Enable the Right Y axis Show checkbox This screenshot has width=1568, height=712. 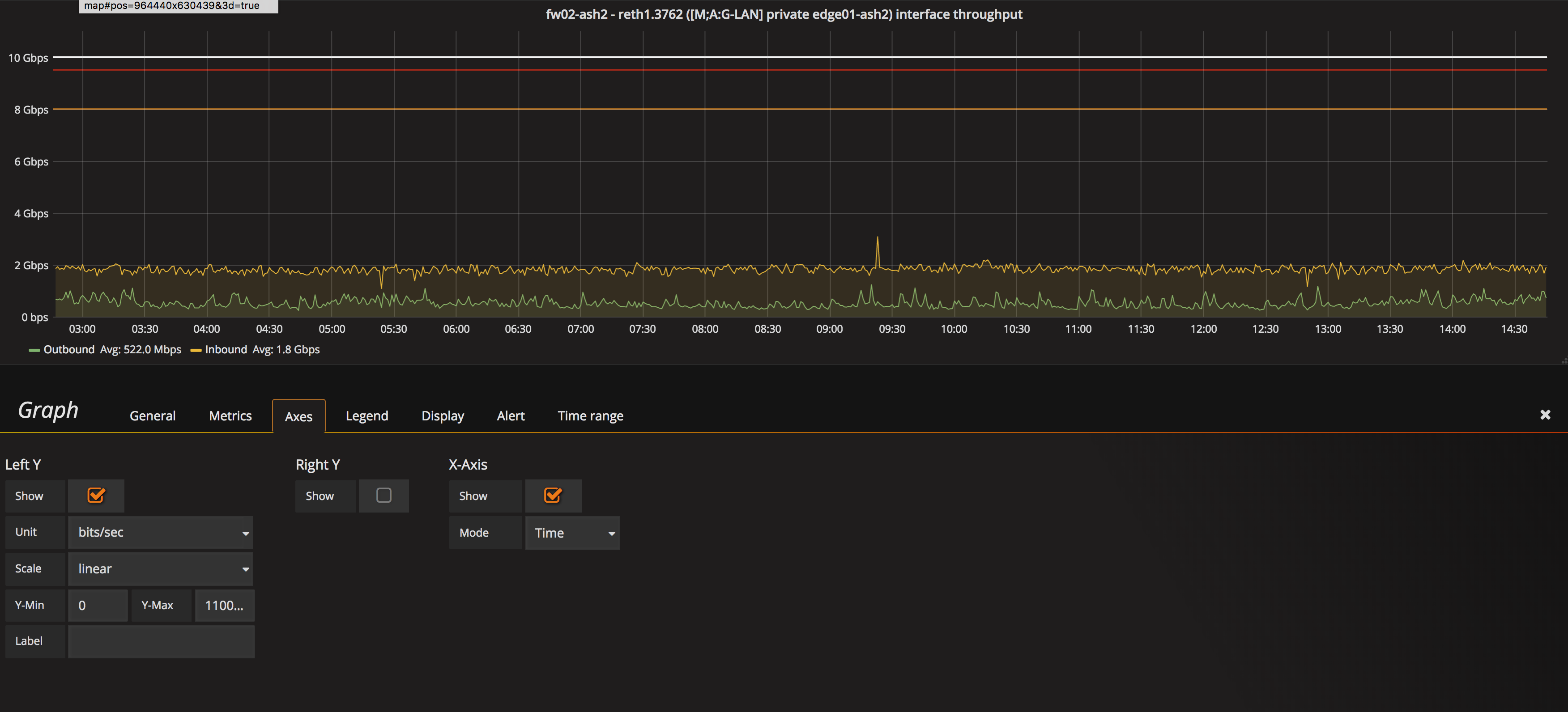(x=383, y=496)
